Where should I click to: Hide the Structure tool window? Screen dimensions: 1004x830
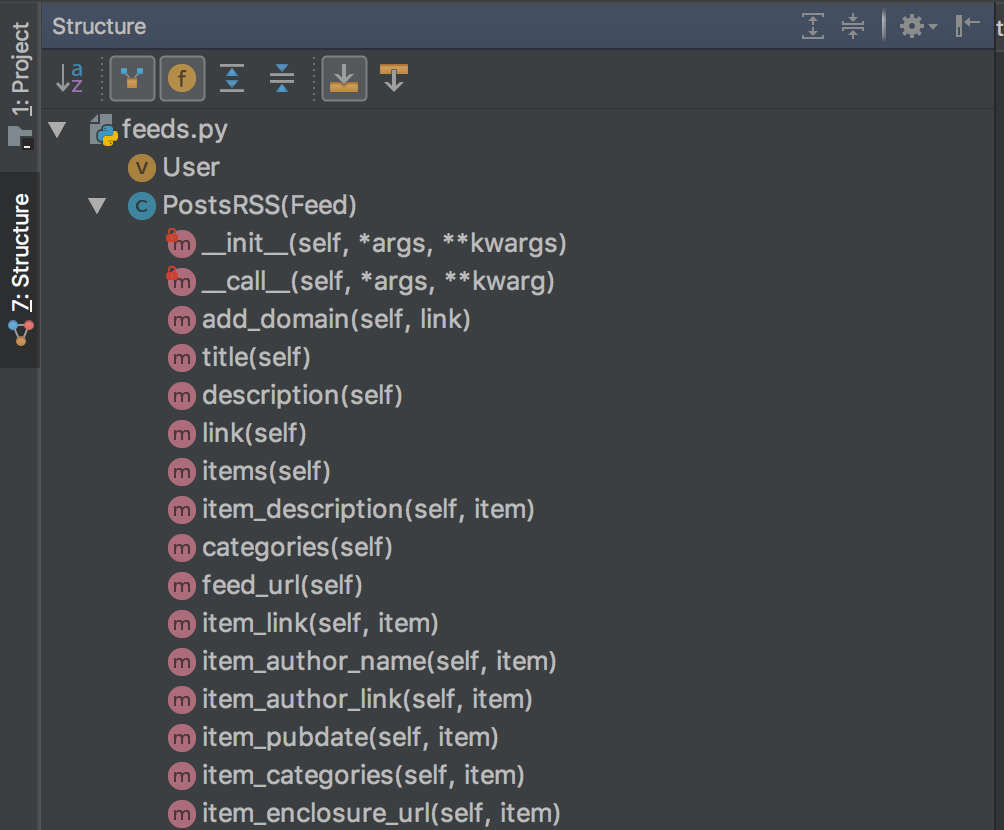pyautogui.click(x=967, y=26)
